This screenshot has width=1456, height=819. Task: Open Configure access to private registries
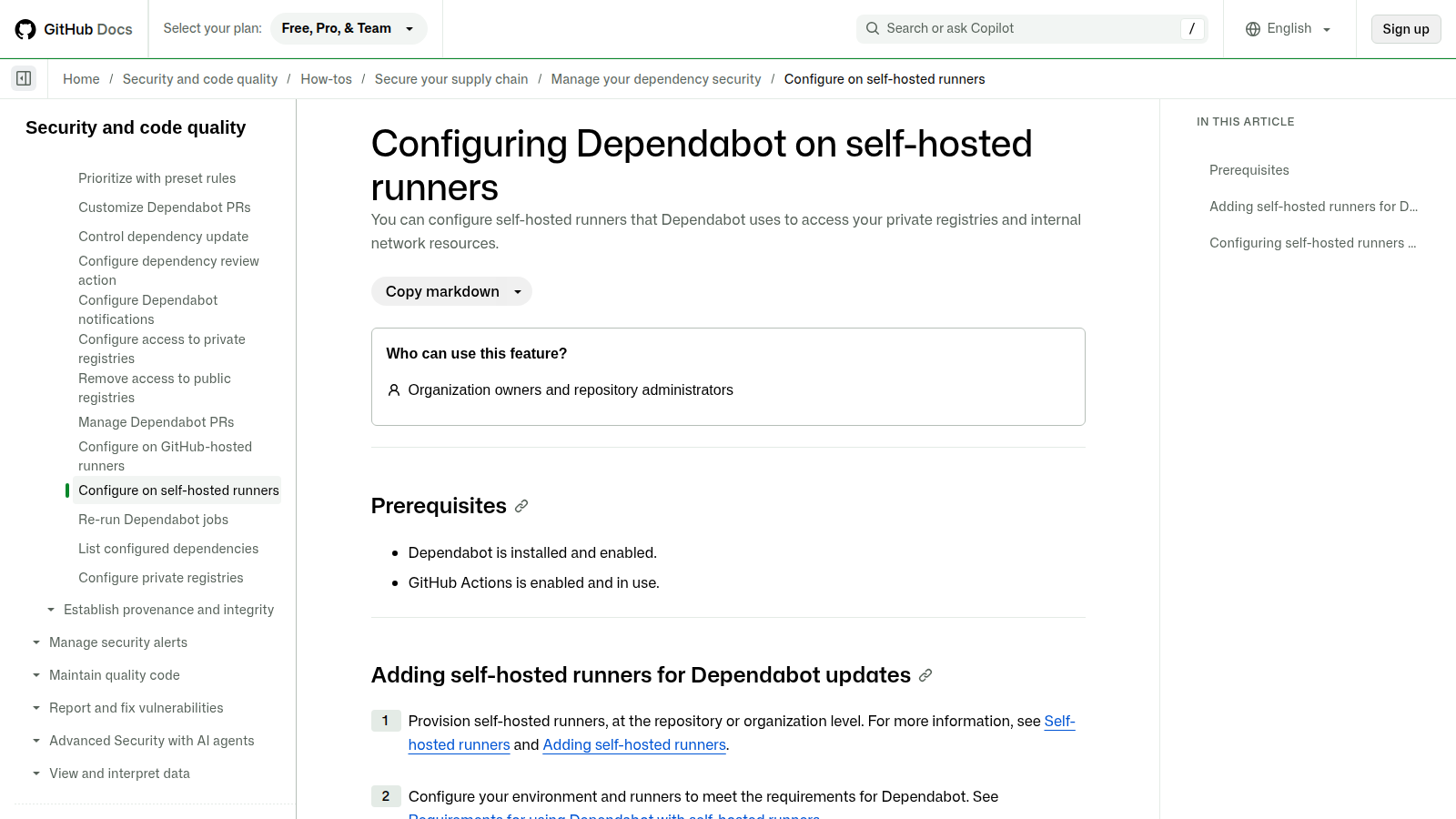(x=162, y=349)
